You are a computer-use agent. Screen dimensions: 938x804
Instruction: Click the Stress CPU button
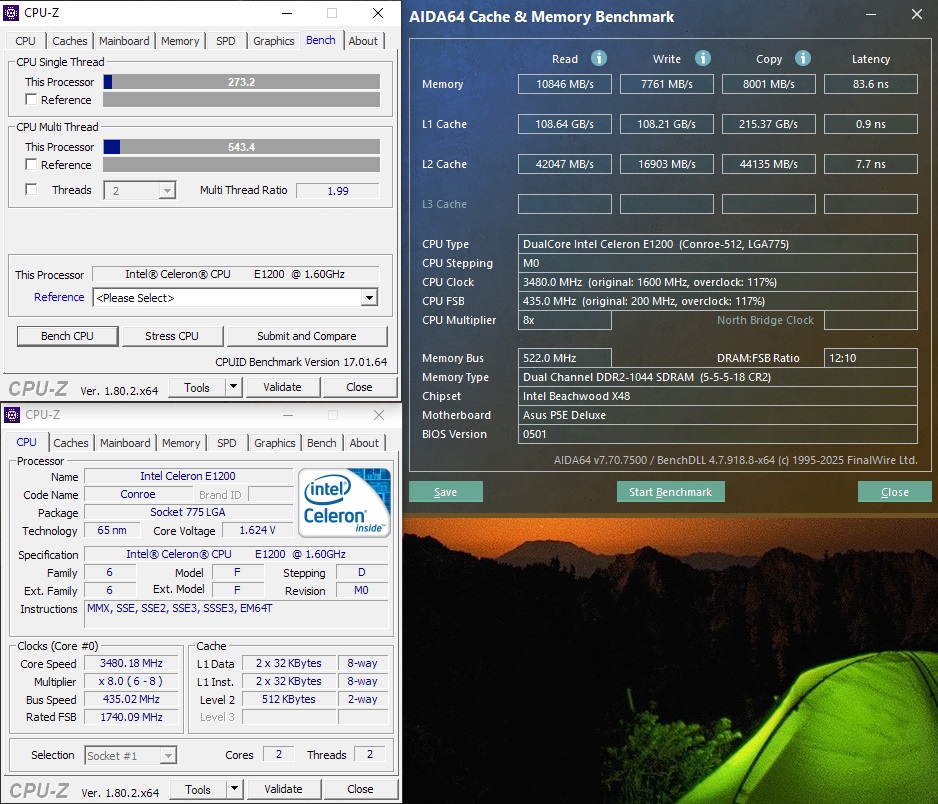coord(172,336)
